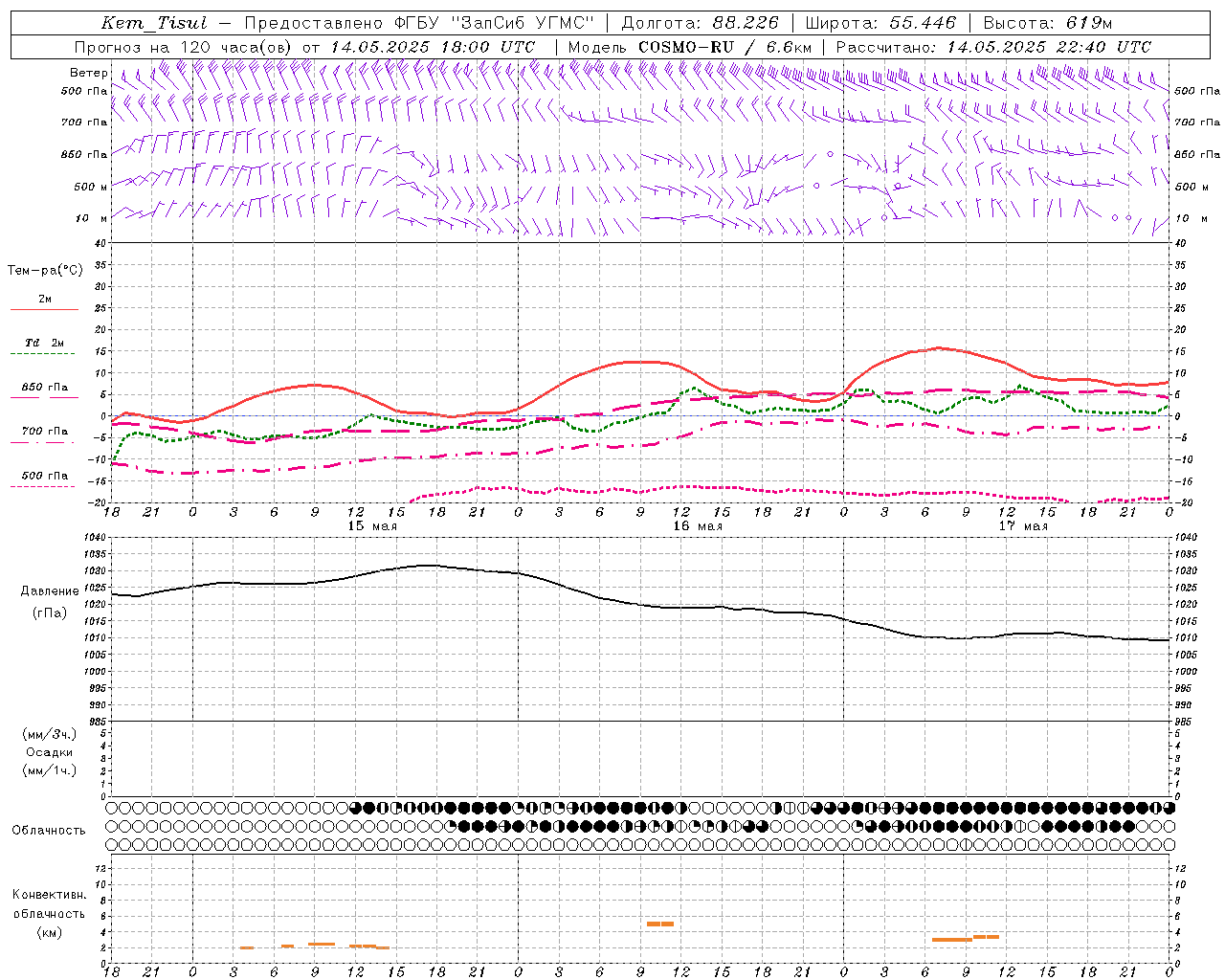This screenshot has width=1225, height=980.
Task: Click the Рассчитано 14.05.2025 22:40 UTC timestamp
Action: tap(1049, 47)
